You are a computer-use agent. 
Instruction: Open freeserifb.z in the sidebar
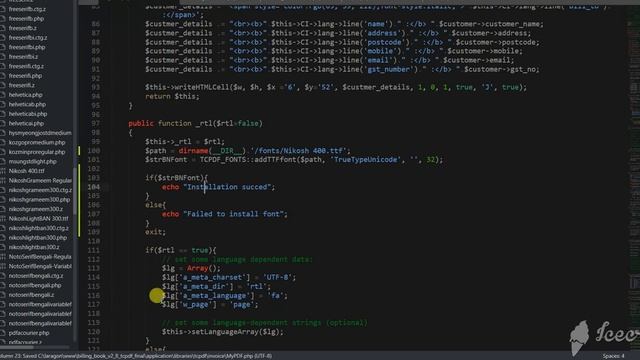pyautogui.click(x=23, y=28)
